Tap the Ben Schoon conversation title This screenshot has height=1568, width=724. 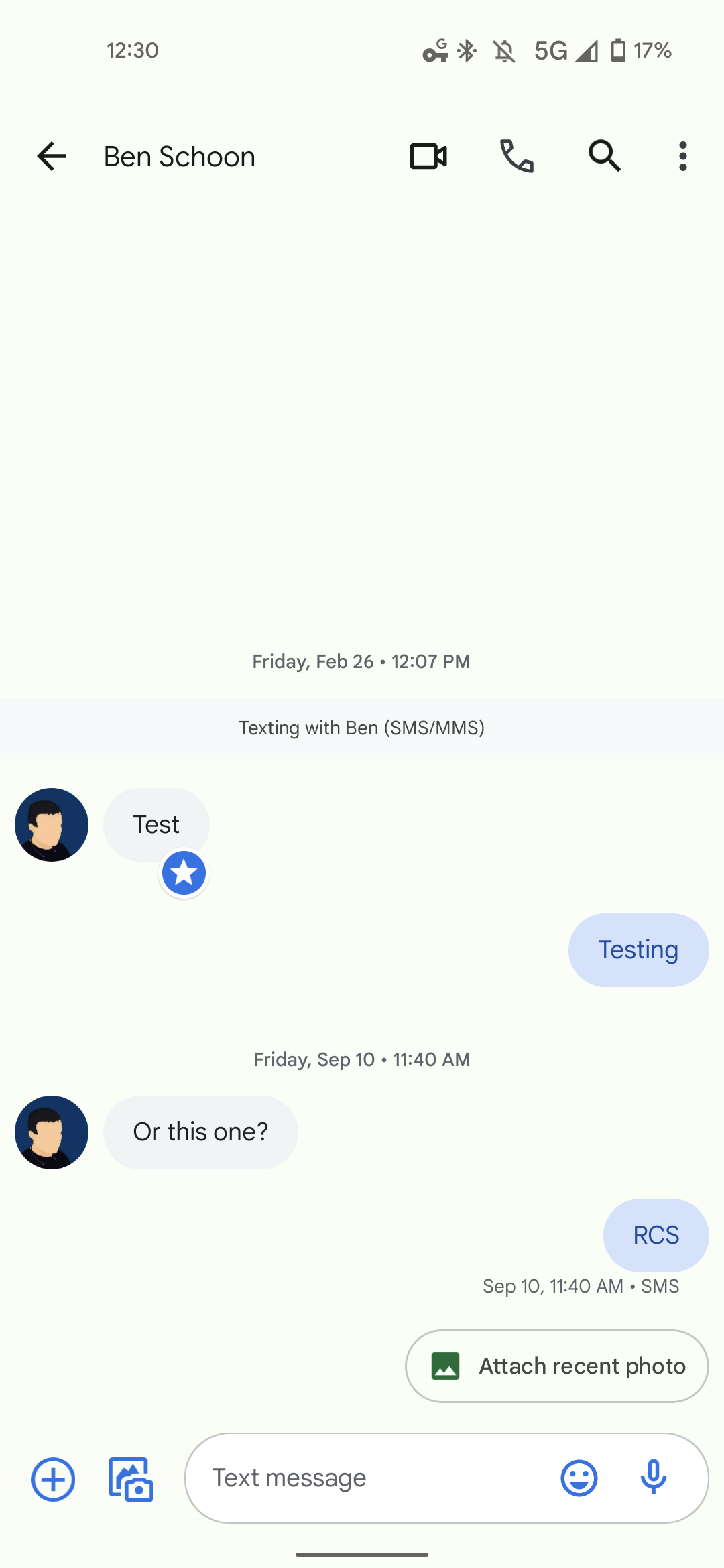(180, 157)
